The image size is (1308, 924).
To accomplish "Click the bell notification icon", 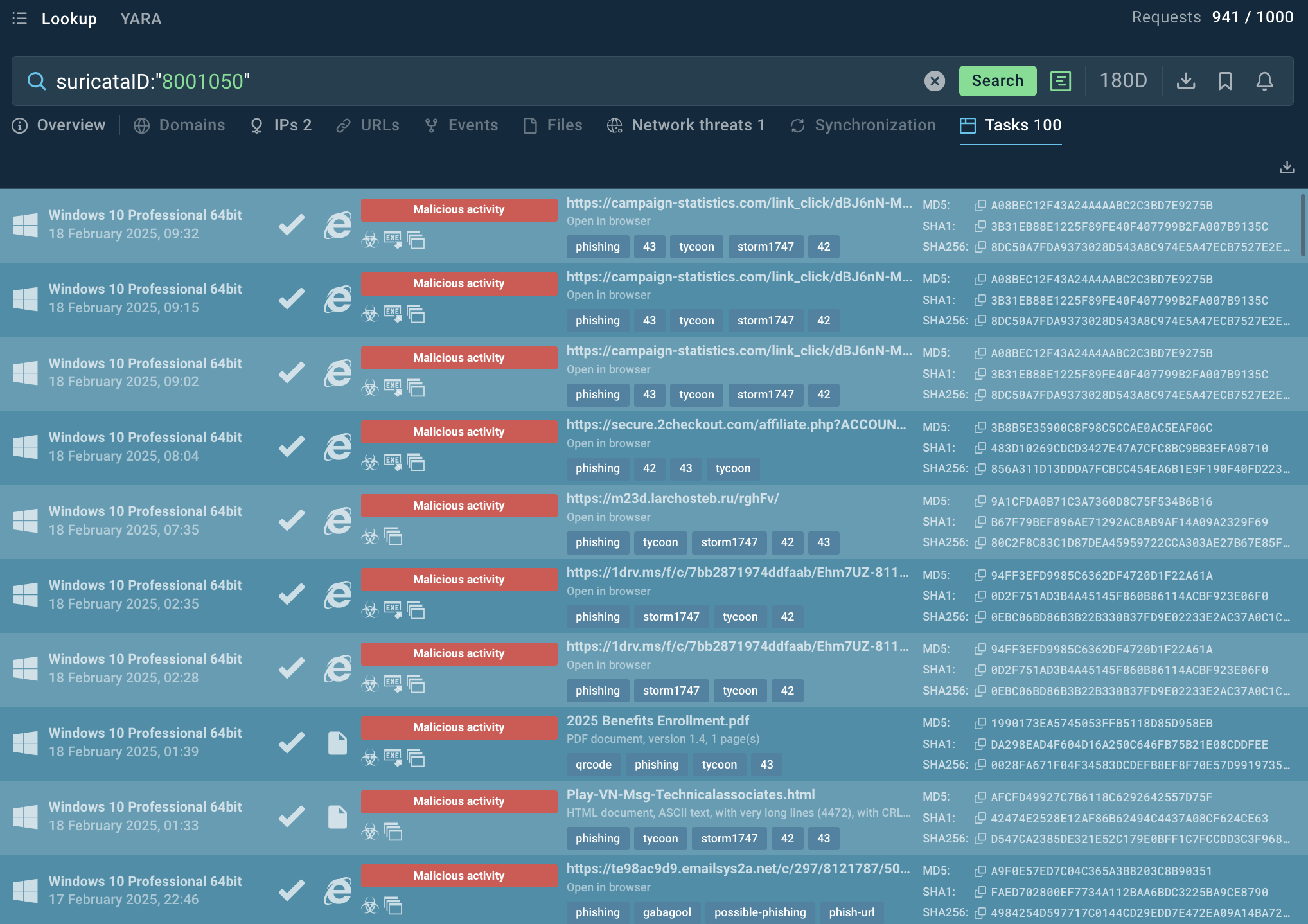I will (1264, 81).
